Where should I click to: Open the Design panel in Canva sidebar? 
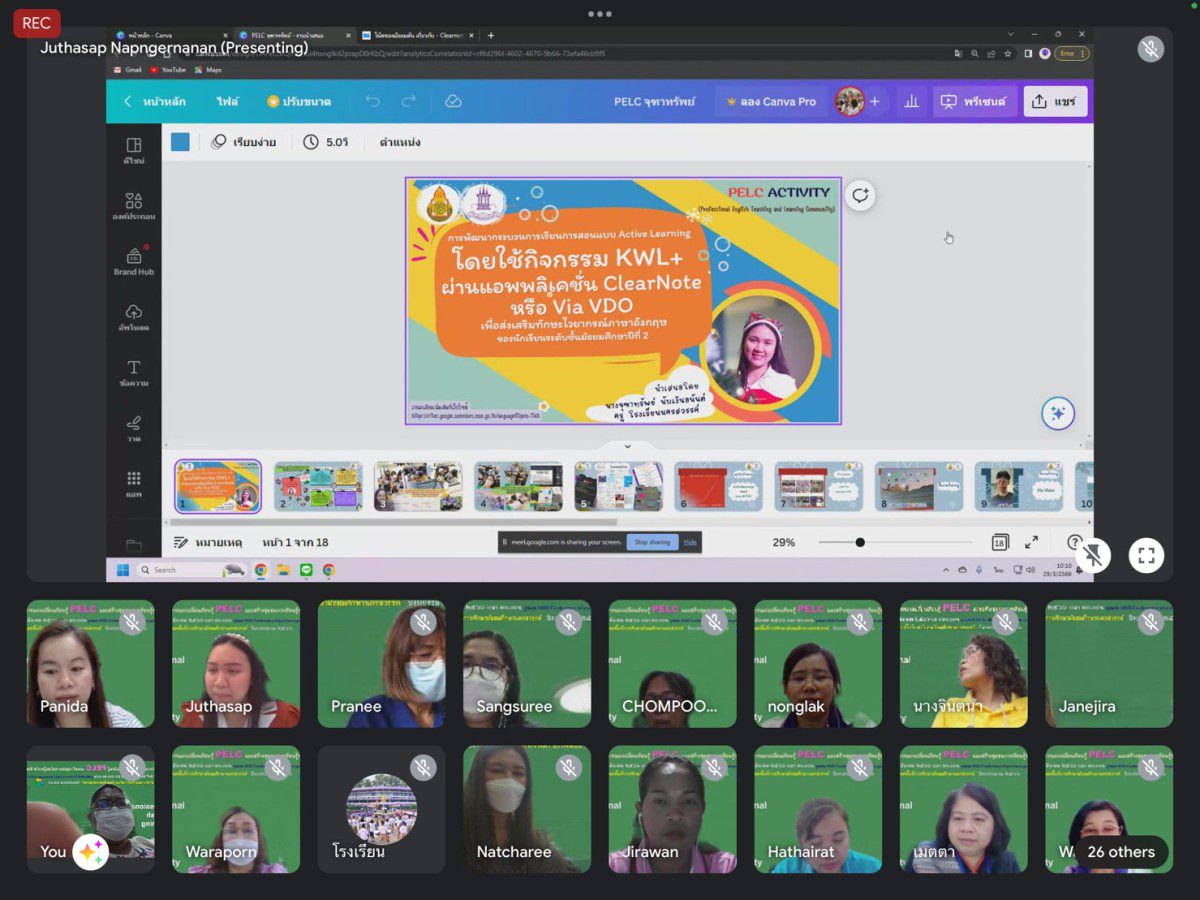[133, 150]
